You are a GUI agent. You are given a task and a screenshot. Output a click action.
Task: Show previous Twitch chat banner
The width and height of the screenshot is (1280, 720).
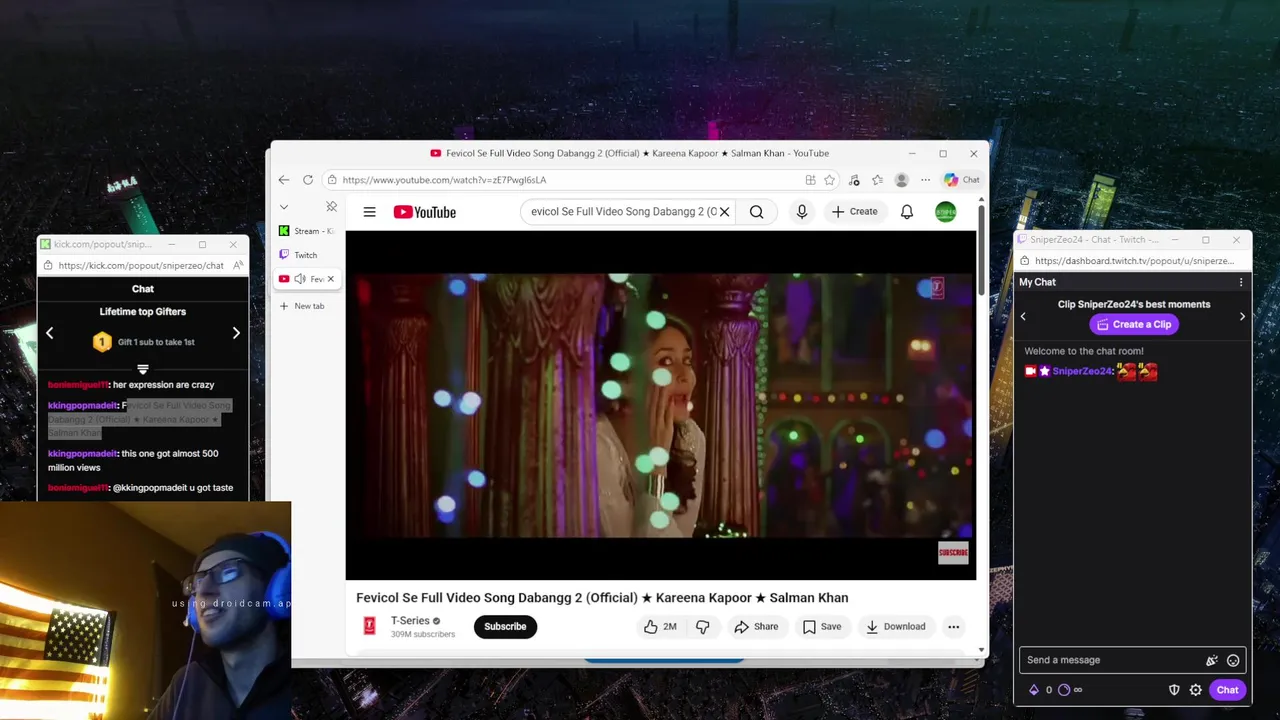(1023, 316)
